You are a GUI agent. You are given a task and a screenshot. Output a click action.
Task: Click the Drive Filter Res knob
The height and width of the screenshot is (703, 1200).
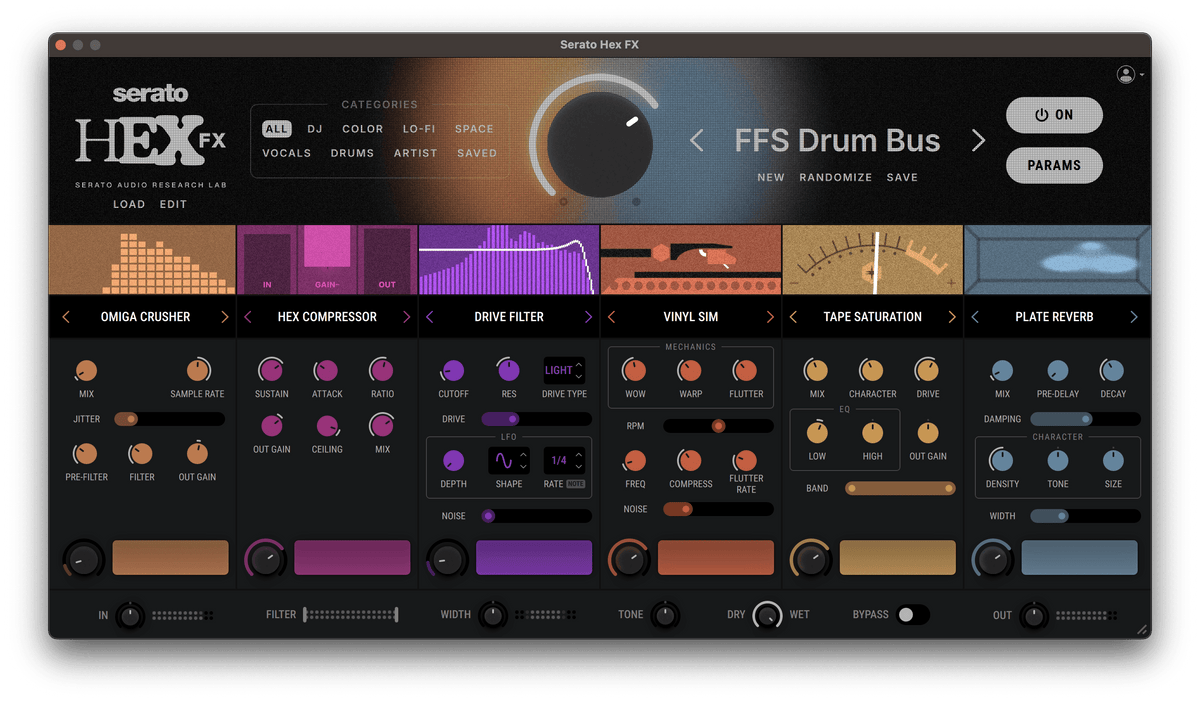click(509, 371)
